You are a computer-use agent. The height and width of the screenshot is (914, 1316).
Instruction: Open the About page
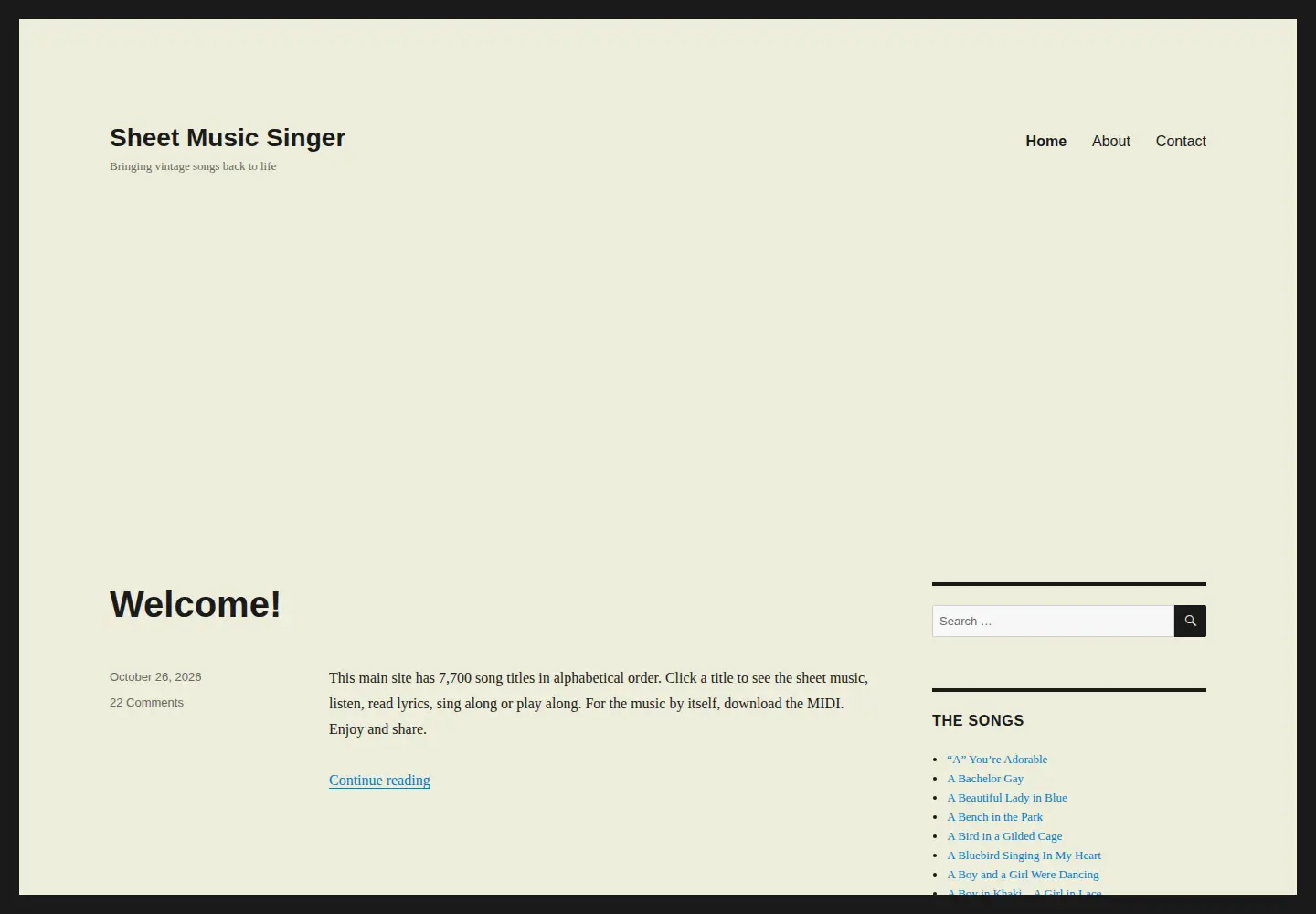(1110, 141)
